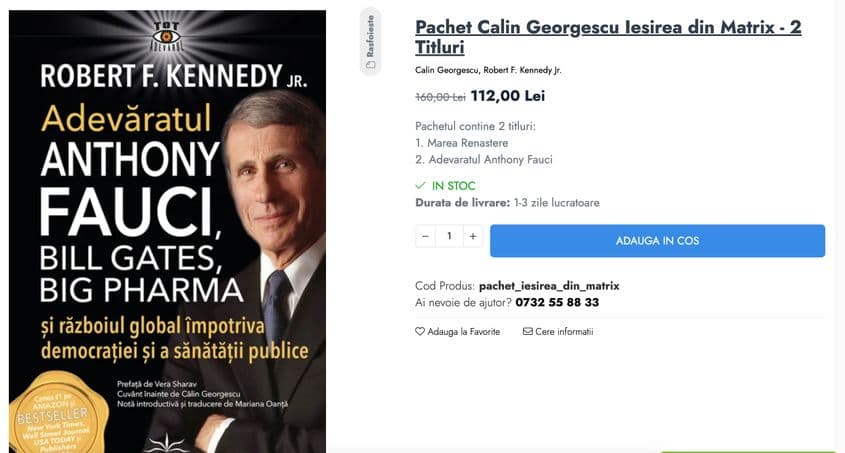Click the green IN STOC checkmark icon
Screen dimensions: 845x453
(421, 186)
